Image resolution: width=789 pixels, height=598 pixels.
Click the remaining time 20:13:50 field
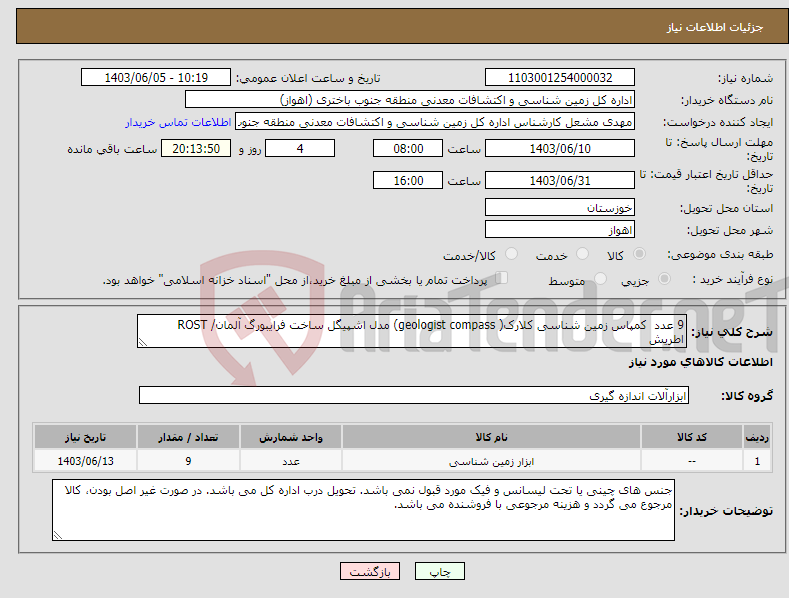coord(196,148)
